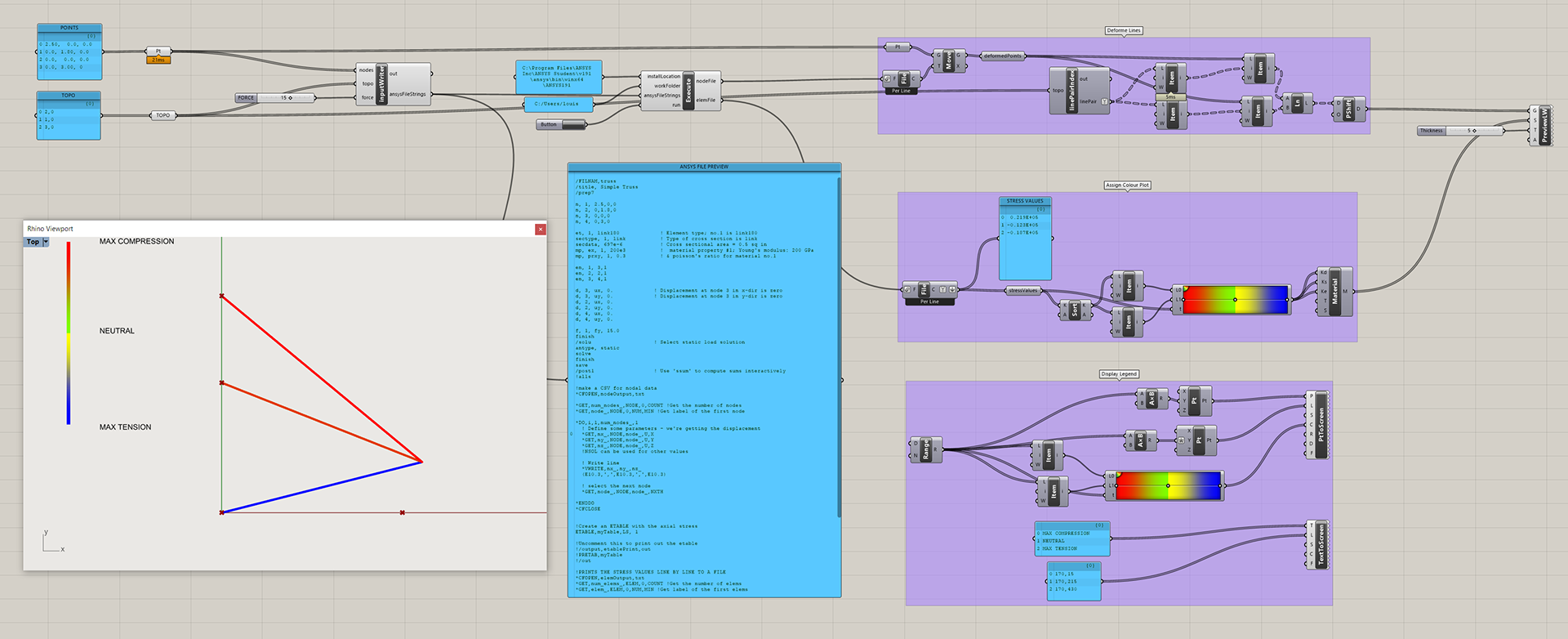Click the stressValues parameter
This screenshot has height=639, width=1568.
[1023, 291]
